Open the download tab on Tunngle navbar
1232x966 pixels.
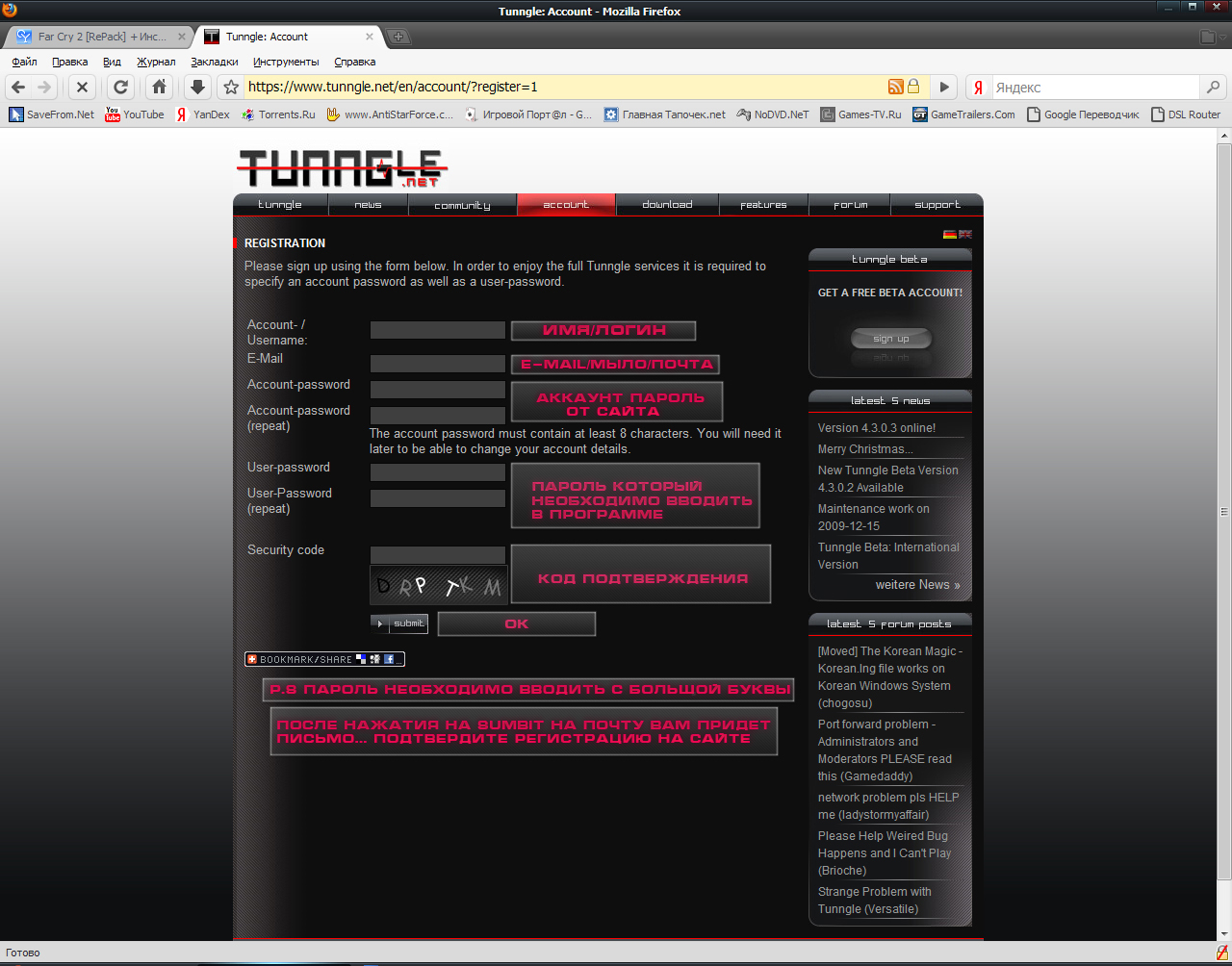coord(667,204)
